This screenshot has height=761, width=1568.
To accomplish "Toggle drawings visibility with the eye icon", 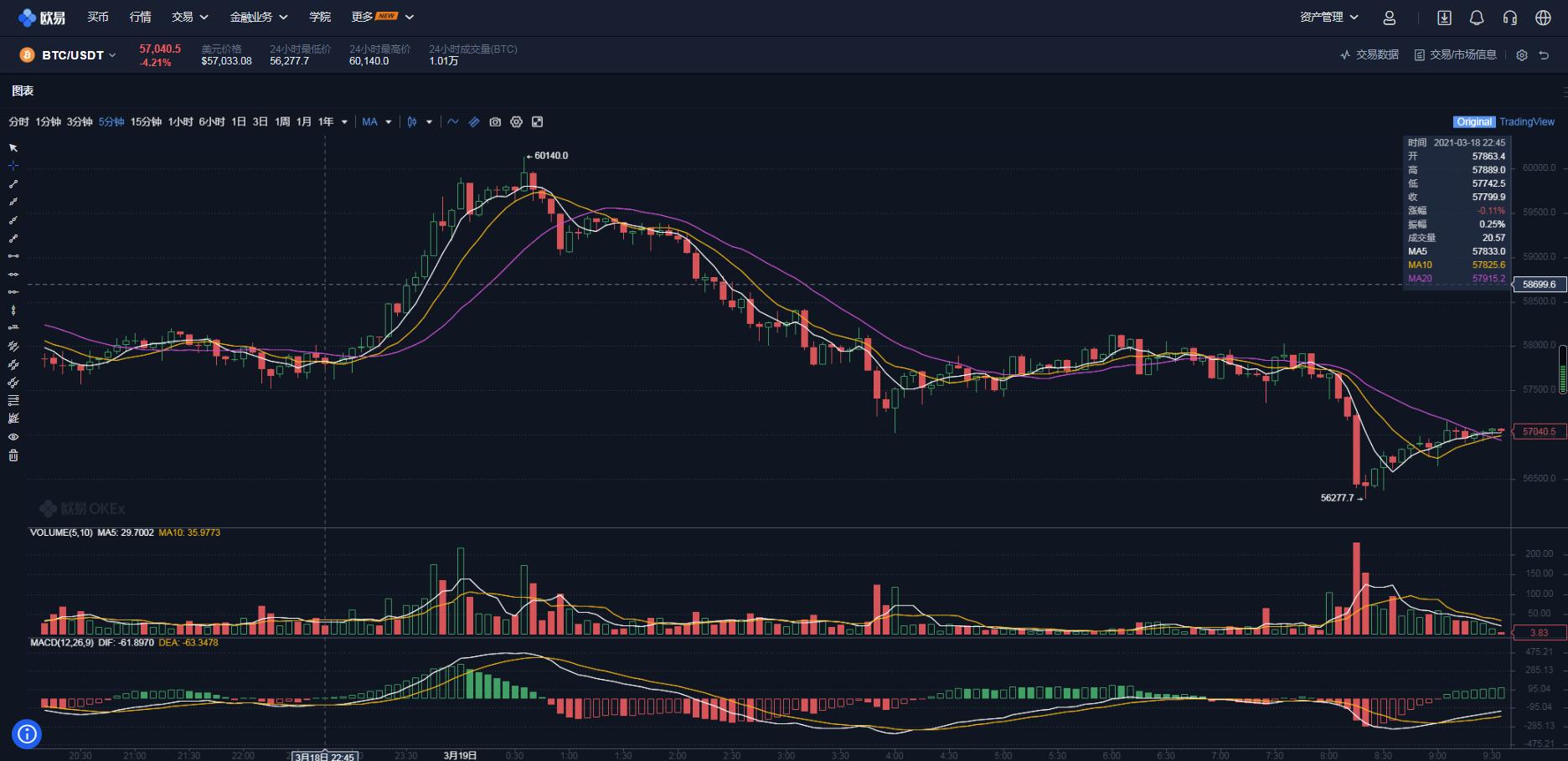I will pos(13,437).
